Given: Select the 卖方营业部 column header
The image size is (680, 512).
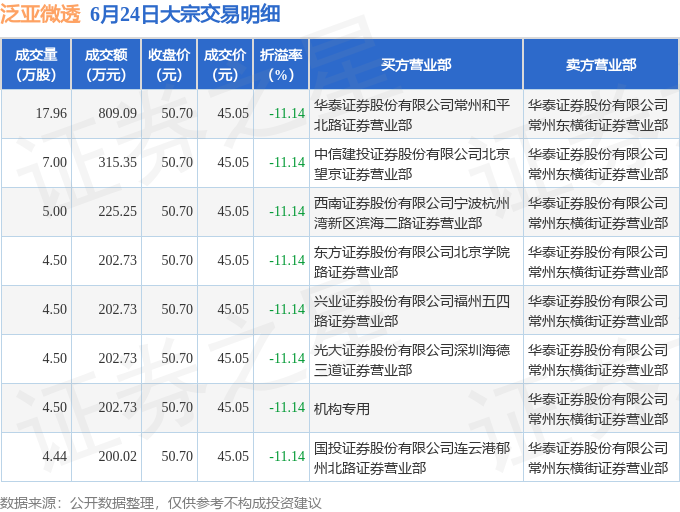Looking at the screenshot, I should pyautogui.click(x=601, y=65).
